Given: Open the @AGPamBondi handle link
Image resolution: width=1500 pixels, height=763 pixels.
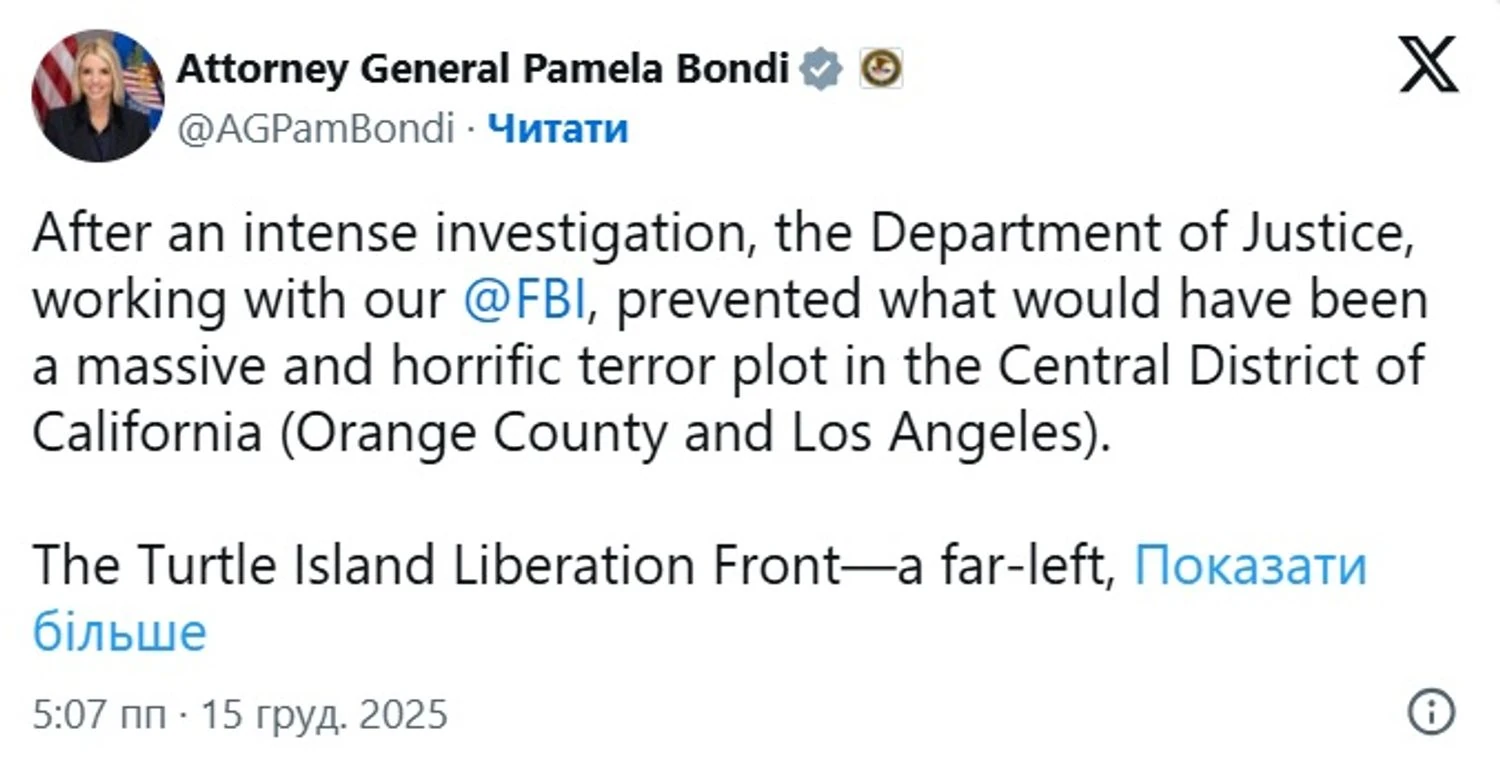Looking at the screenshot, I should point(315,129).
